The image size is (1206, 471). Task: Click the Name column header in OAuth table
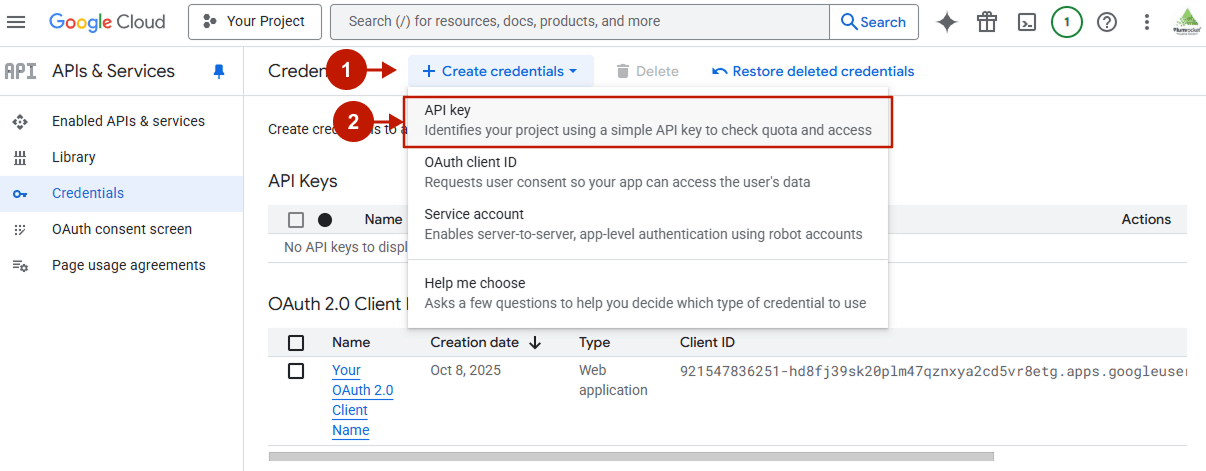pos(351,342)
